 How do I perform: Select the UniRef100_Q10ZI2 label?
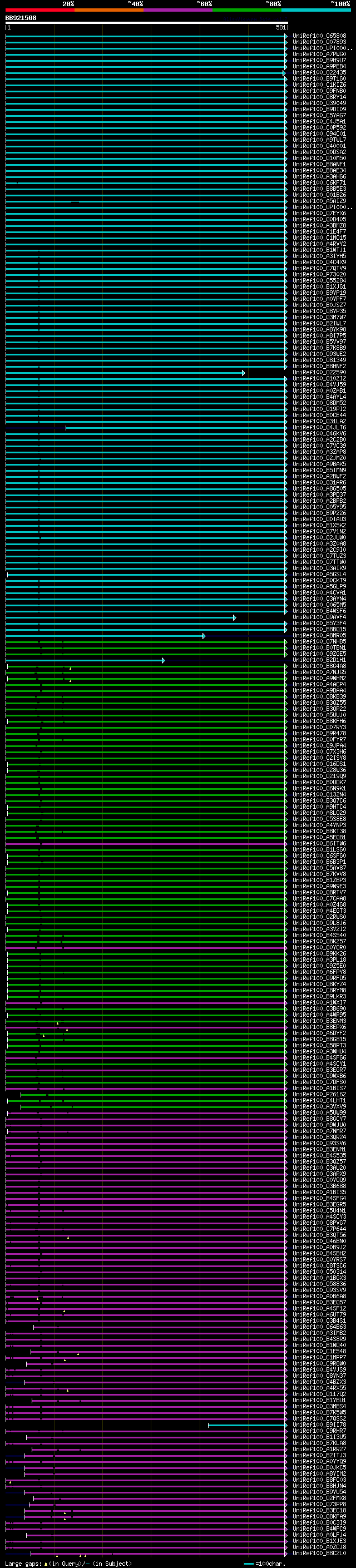coord(319,379)
